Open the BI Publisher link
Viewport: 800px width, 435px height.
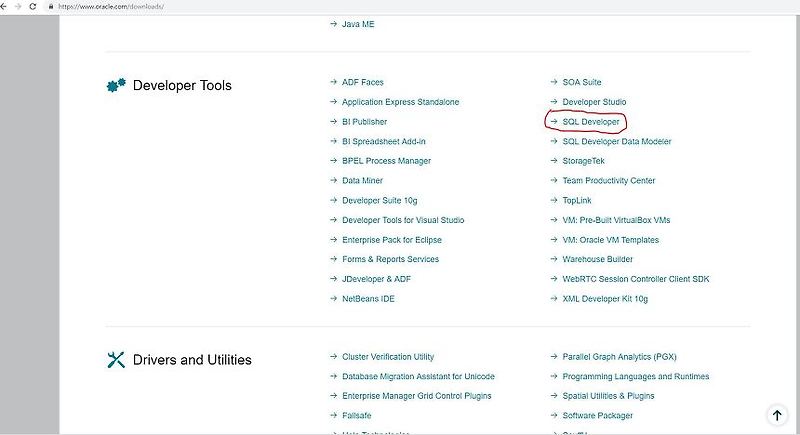[x=364, y=122]
